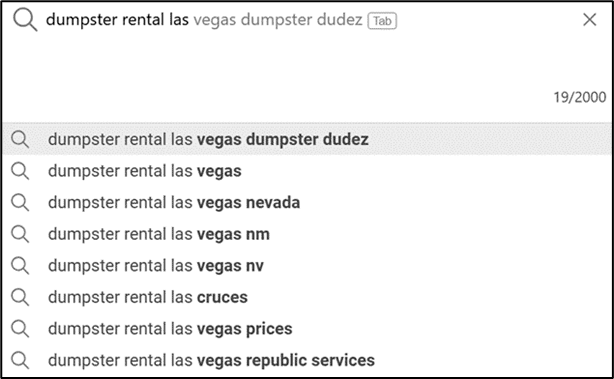The width and height of the screenshot is (614, 379).
Task: Select suggestion 'las vegas dumpster dudez'
Action: [x=307, y=139]
